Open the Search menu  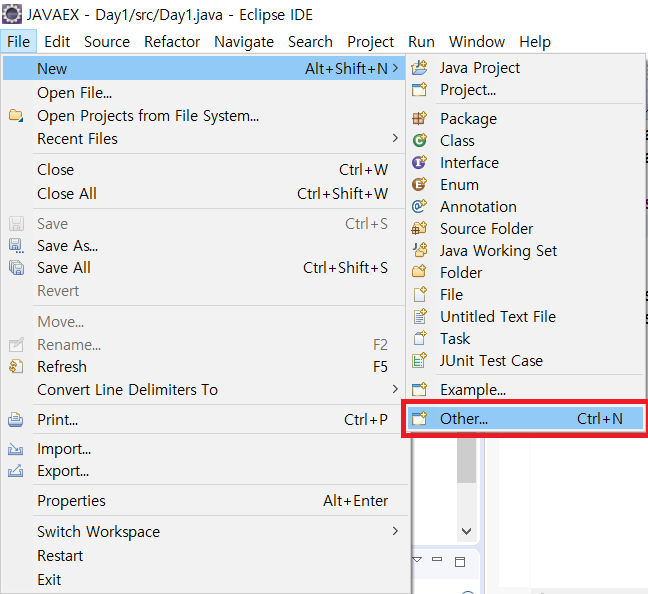pyautogui.click(x=310, y=41)
